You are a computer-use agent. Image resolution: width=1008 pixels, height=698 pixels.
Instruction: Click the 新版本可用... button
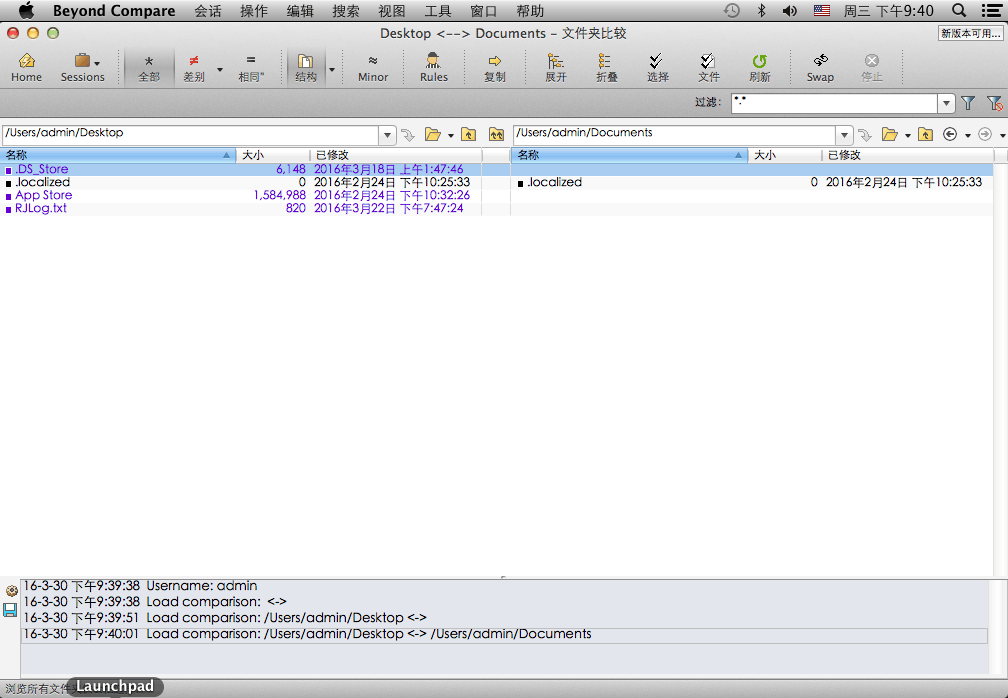pos(970,33)
